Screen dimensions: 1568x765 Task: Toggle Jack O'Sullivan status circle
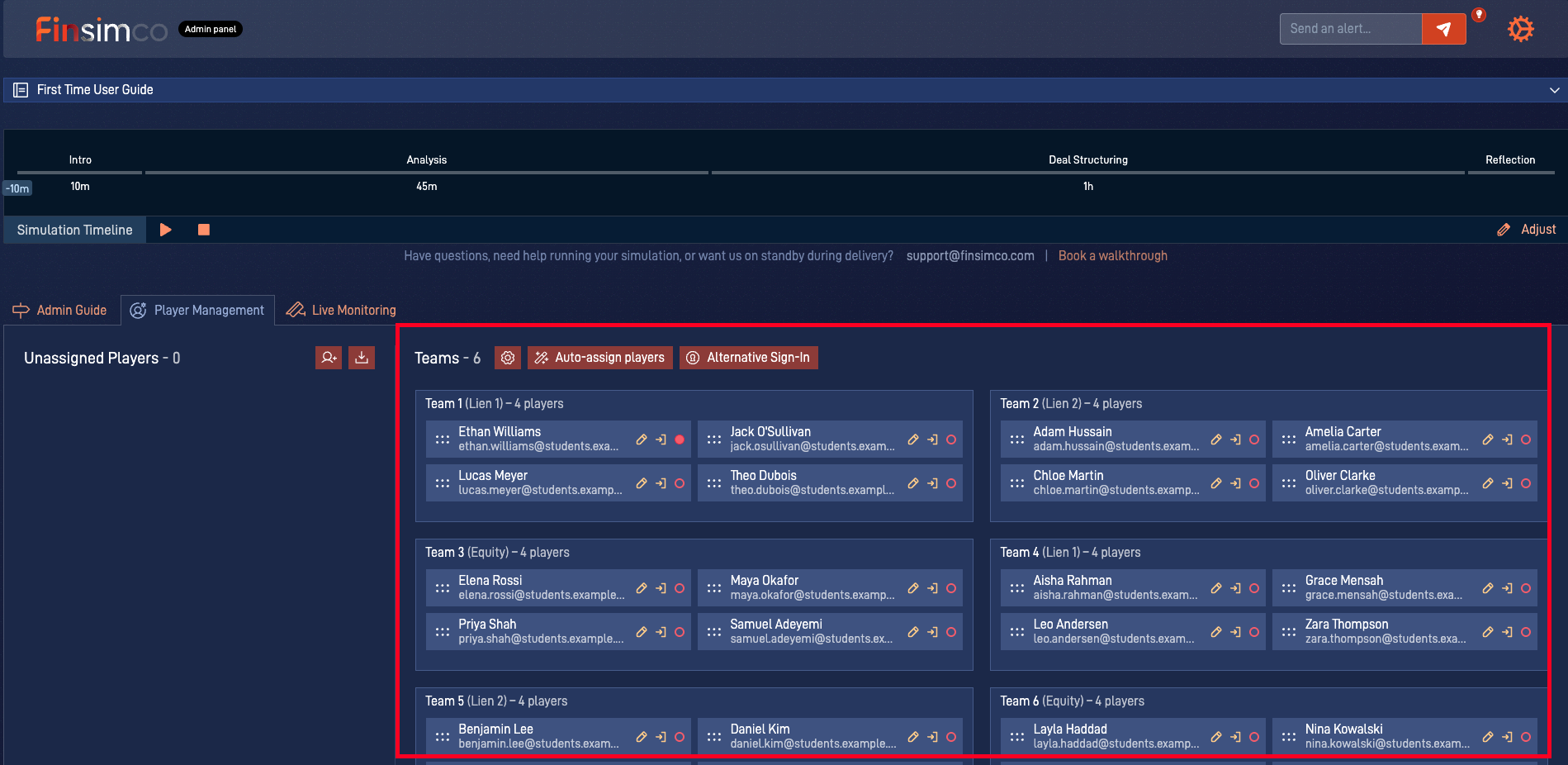pos(951,440)
